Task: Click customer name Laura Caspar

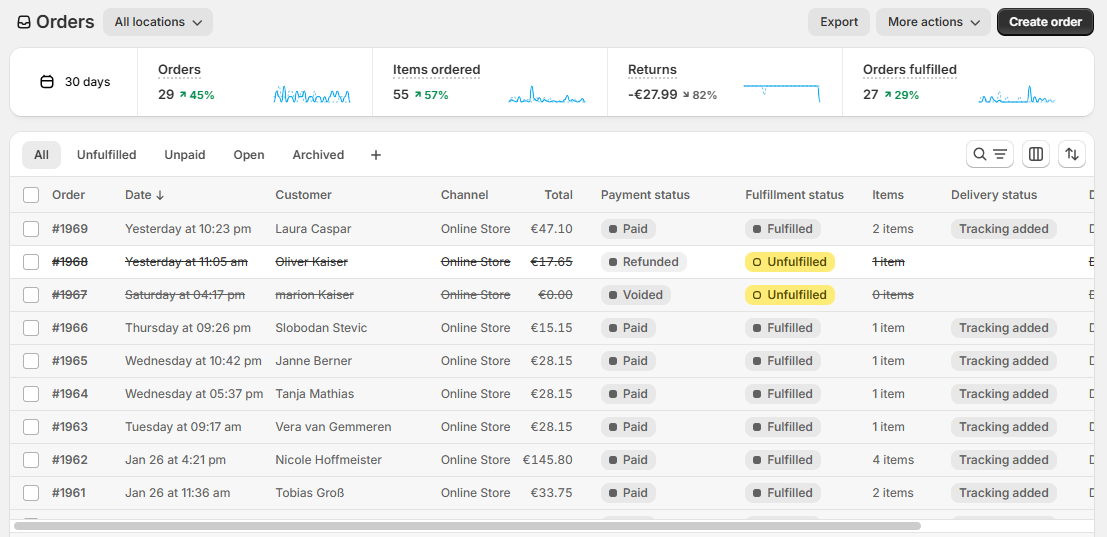Action: tap(313, 229)
